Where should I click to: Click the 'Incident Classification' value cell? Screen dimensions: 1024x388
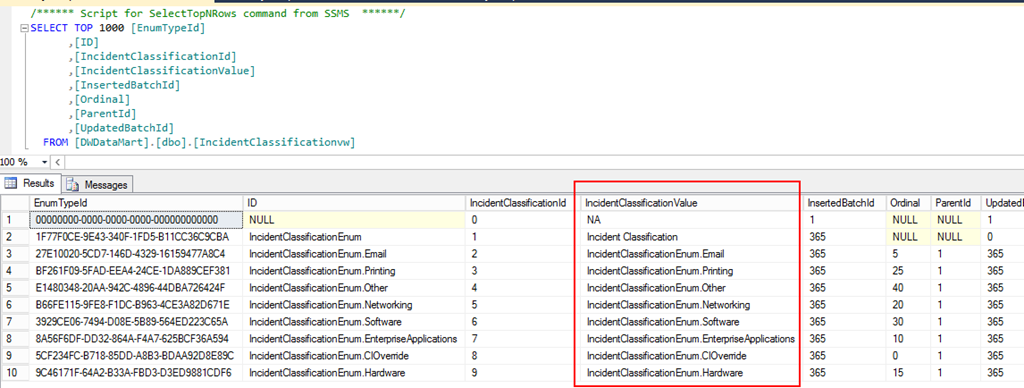pos(692,237)
